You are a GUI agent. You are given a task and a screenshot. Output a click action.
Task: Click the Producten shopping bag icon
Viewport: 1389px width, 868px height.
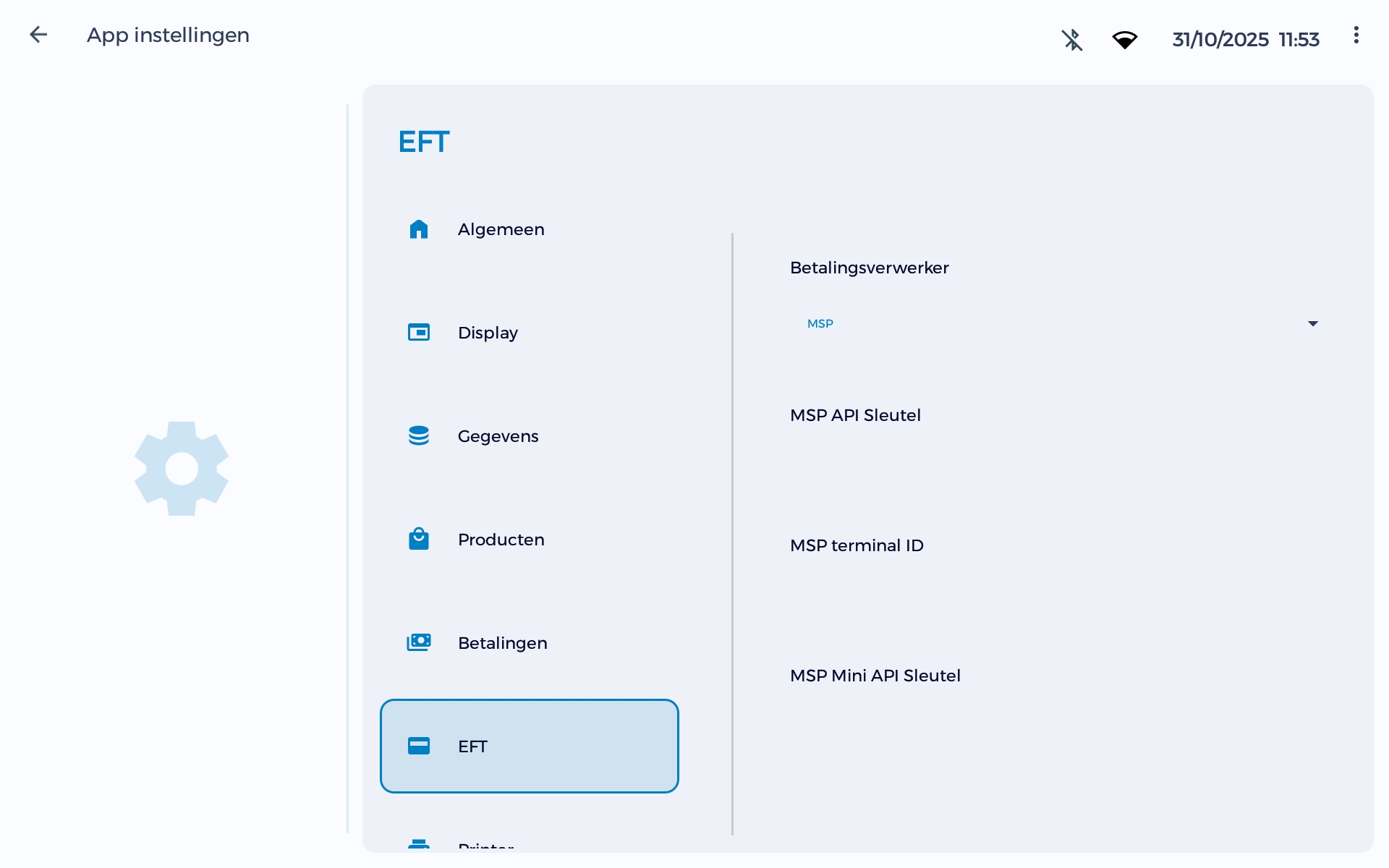(419, 539)
